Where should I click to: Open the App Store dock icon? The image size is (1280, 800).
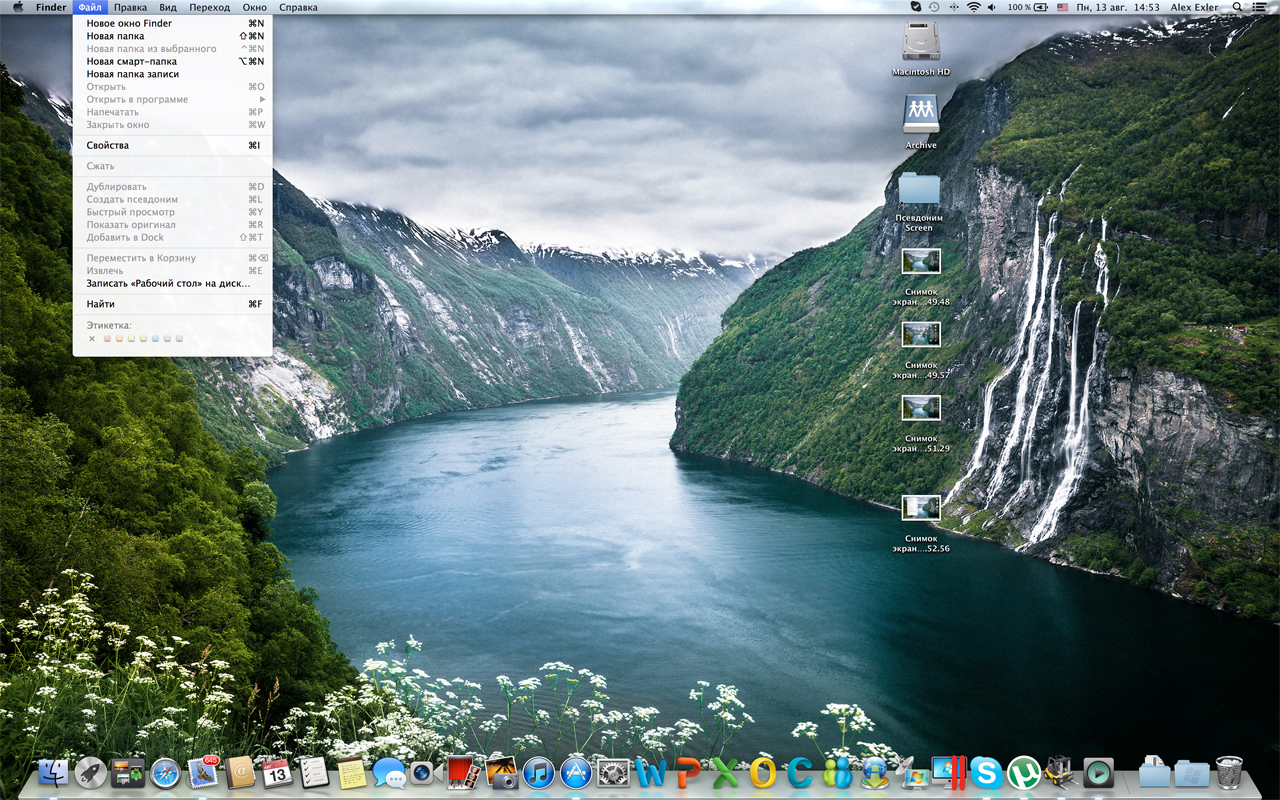pos(576,773)
